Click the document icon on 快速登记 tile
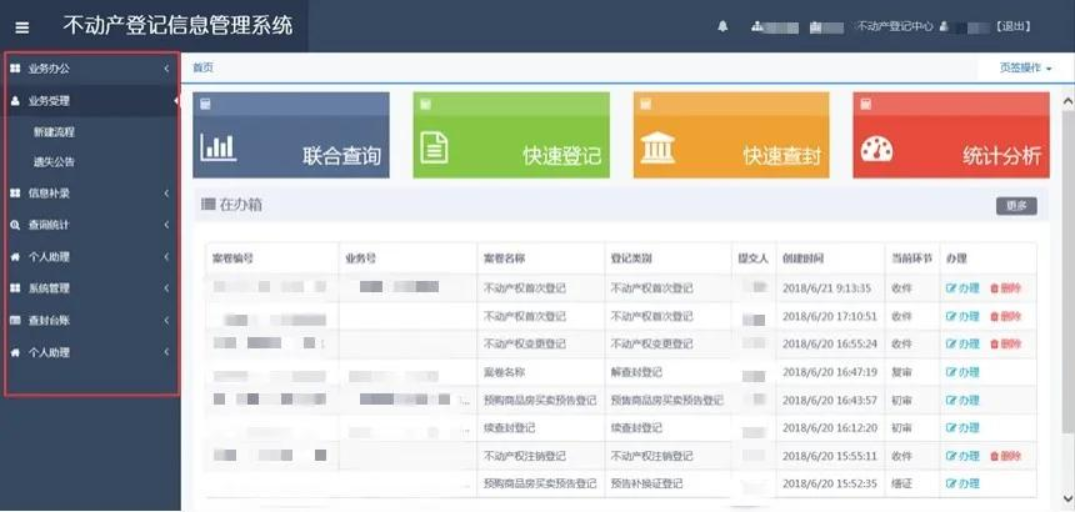The image size is (1077, 516). 434,147
